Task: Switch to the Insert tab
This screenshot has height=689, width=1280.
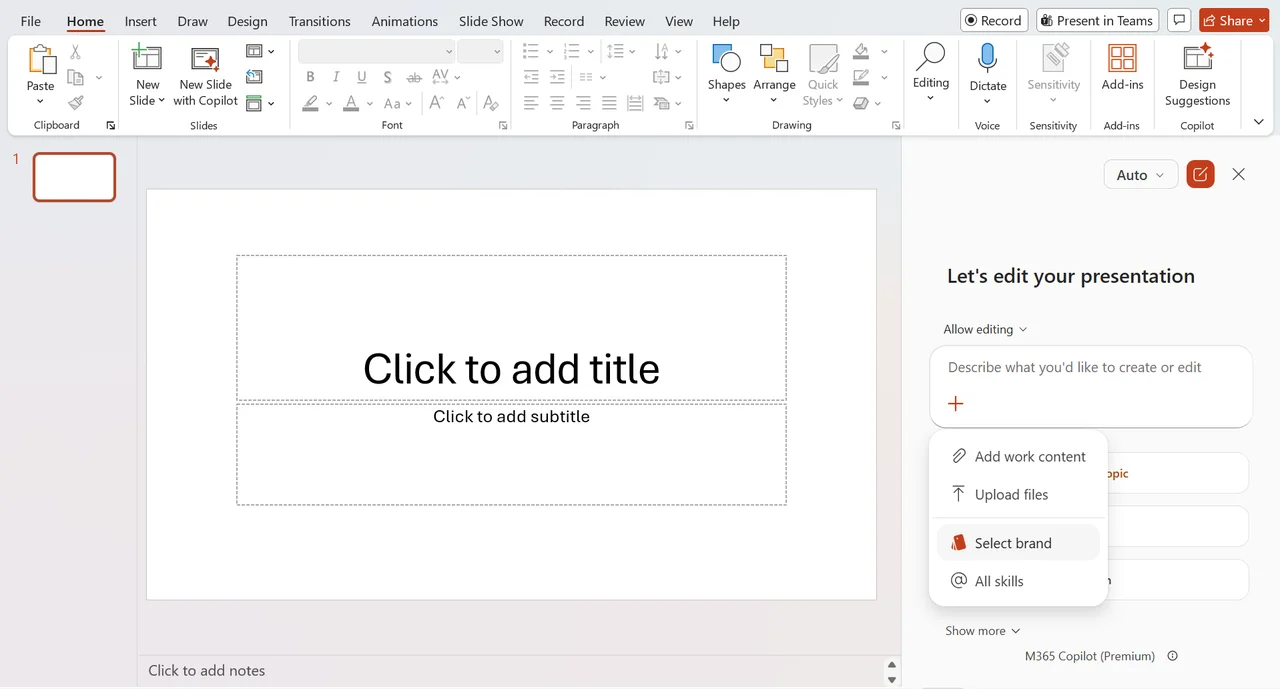Action: 141,21
